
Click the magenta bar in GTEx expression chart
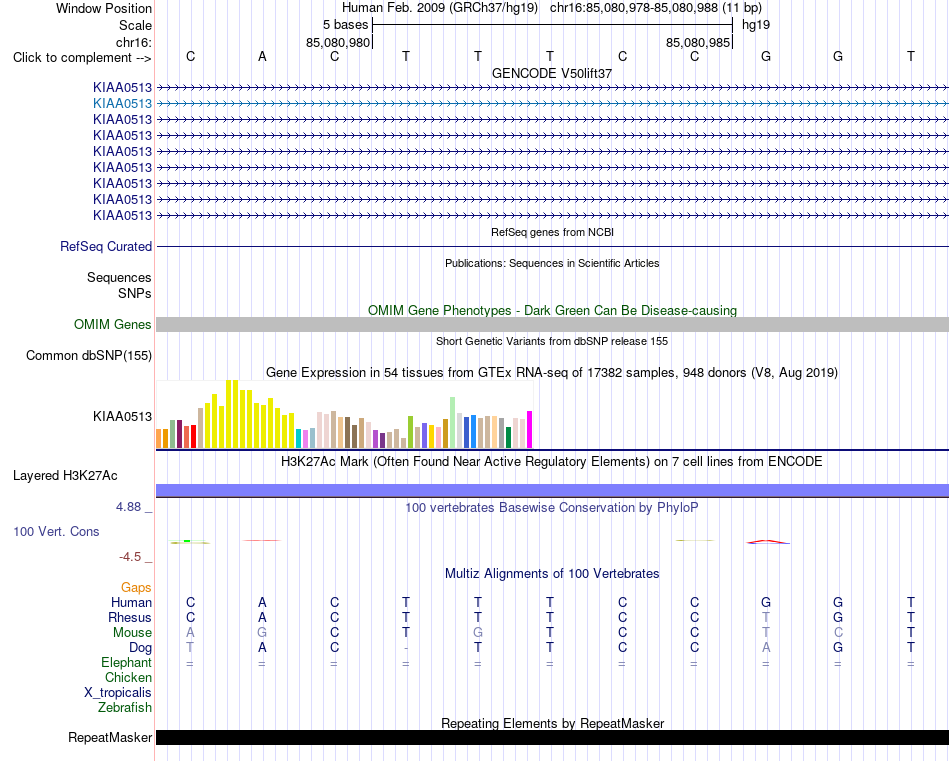pyautogui.click(x=530, y=430)
